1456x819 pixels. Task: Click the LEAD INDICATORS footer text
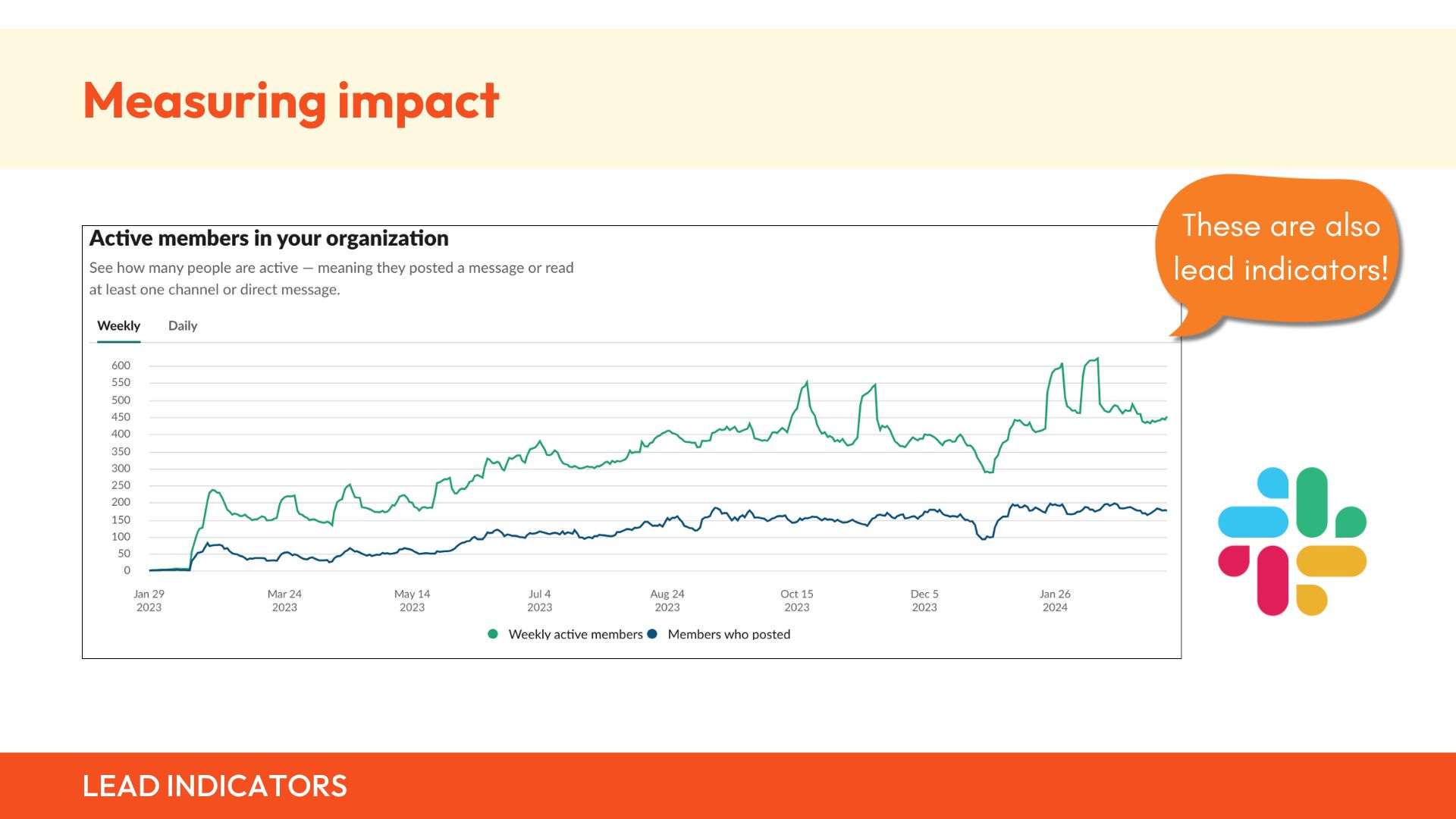tap(215, 786)
